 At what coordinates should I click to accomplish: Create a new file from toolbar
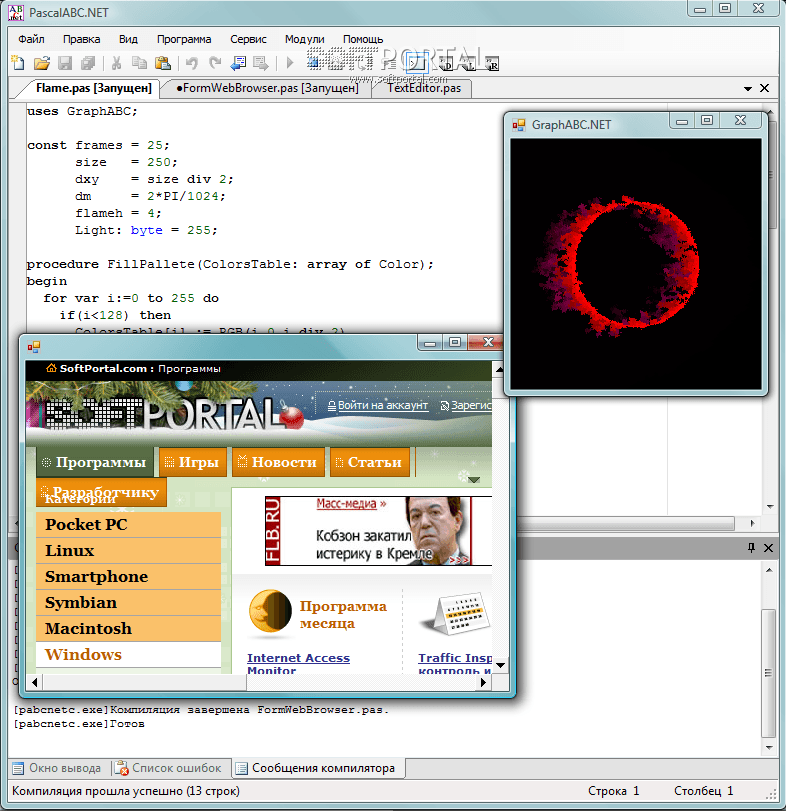18,63
